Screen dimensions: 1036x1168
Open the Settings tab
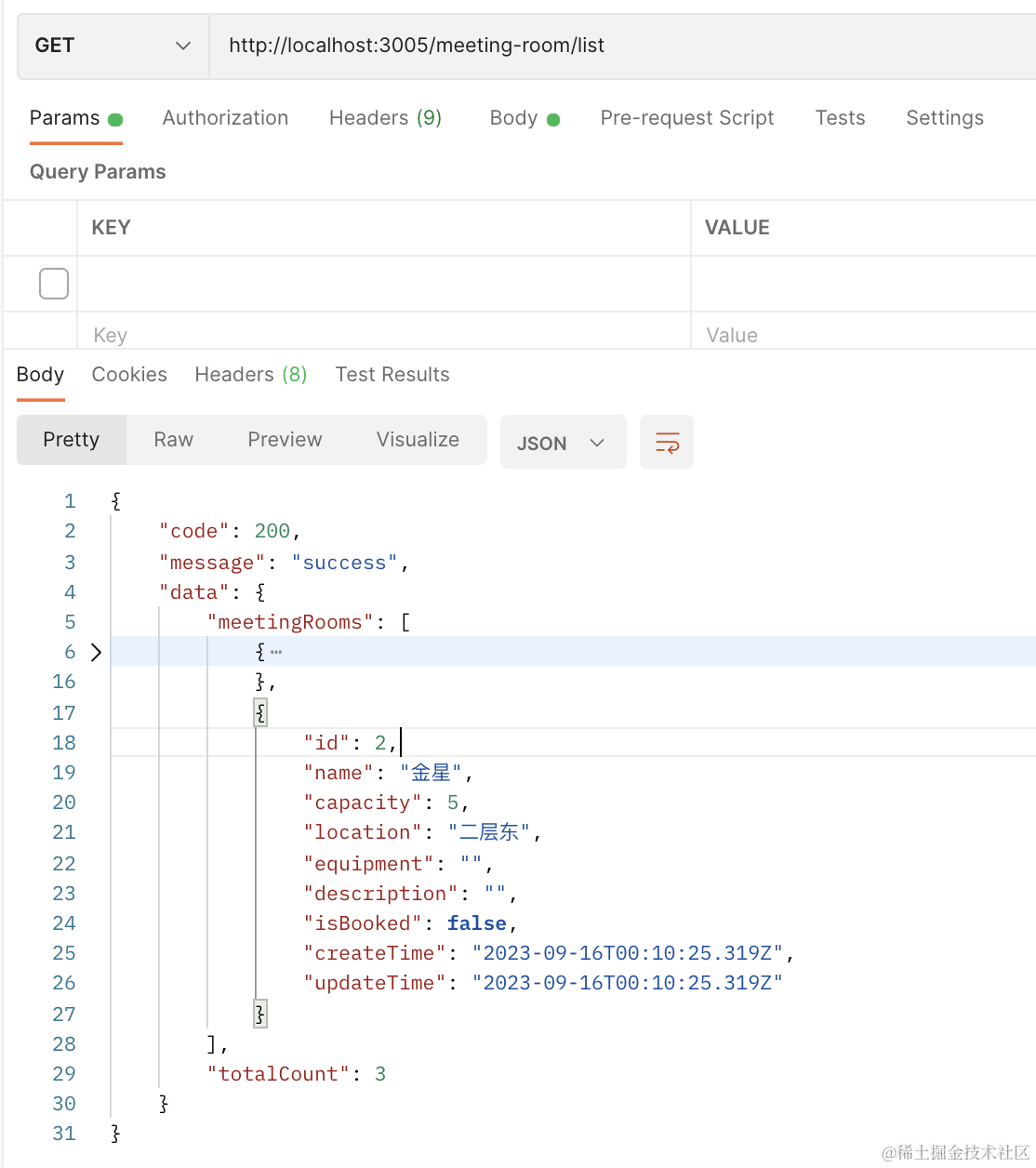pos(944,118)
